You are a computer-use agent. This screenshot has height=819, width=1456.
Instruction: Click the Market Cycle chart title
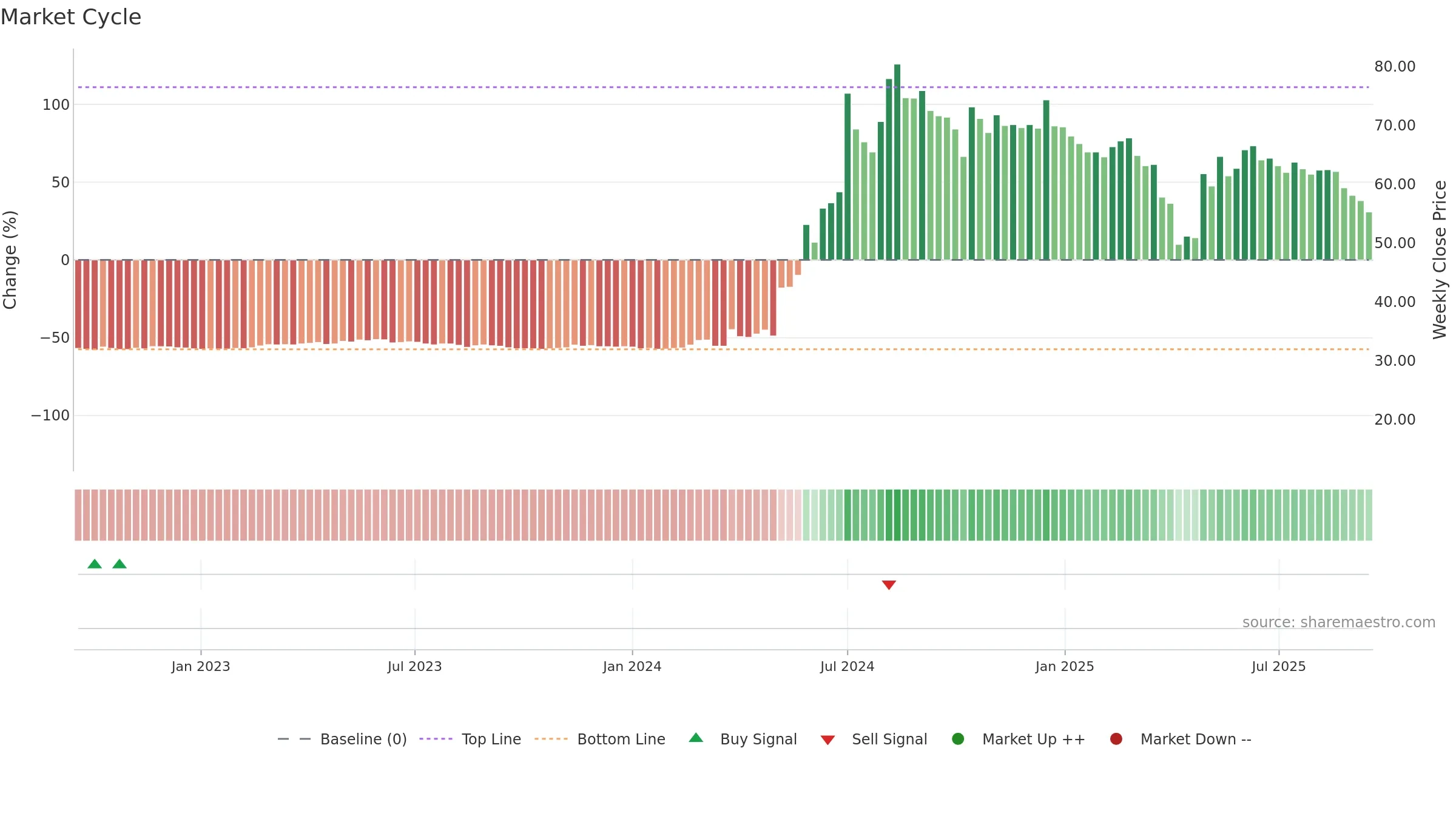71,17
